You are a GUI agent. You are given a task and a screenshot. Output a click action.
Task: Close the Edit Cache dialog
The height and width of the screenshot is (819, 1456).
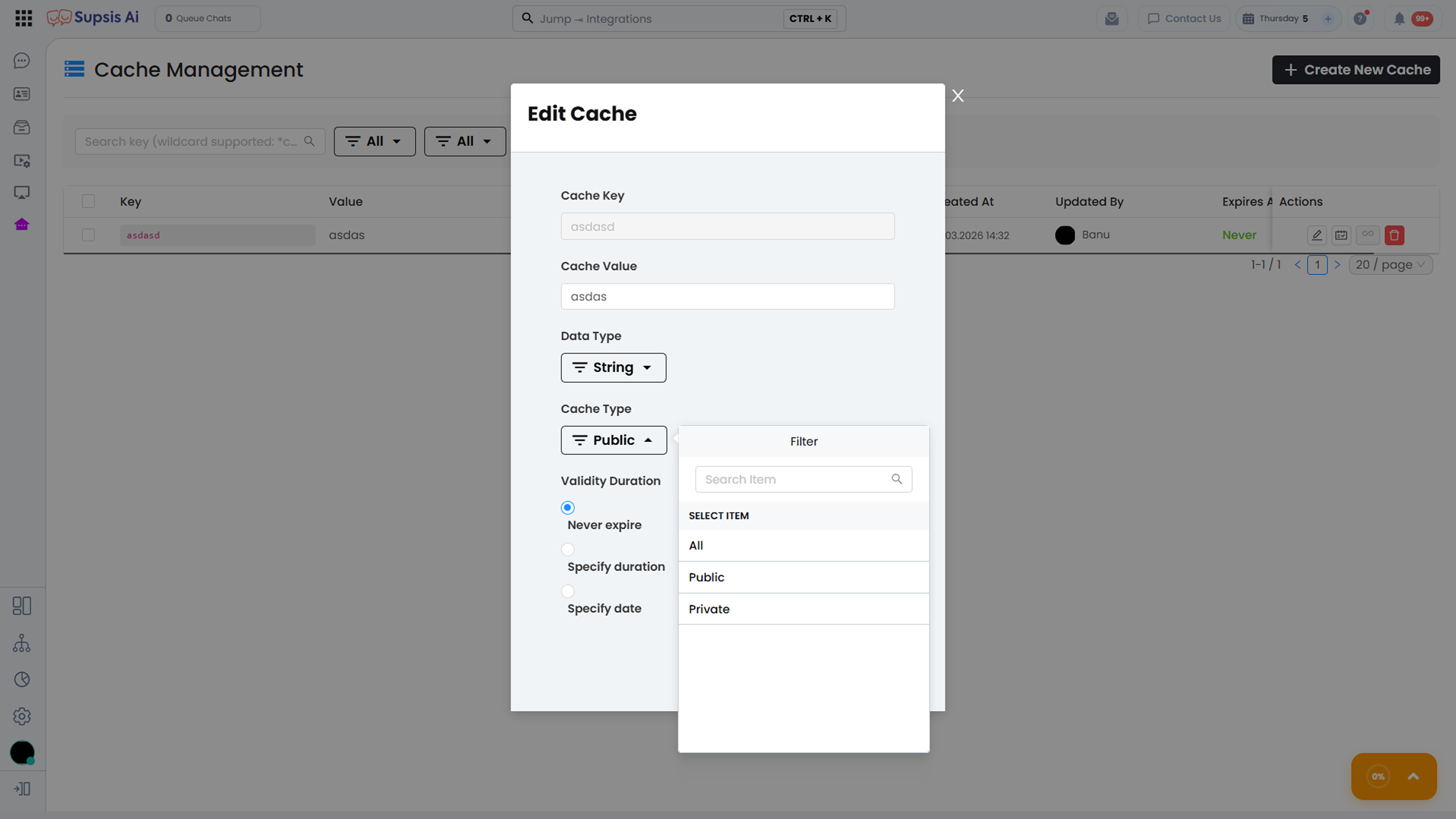point(958,96)
